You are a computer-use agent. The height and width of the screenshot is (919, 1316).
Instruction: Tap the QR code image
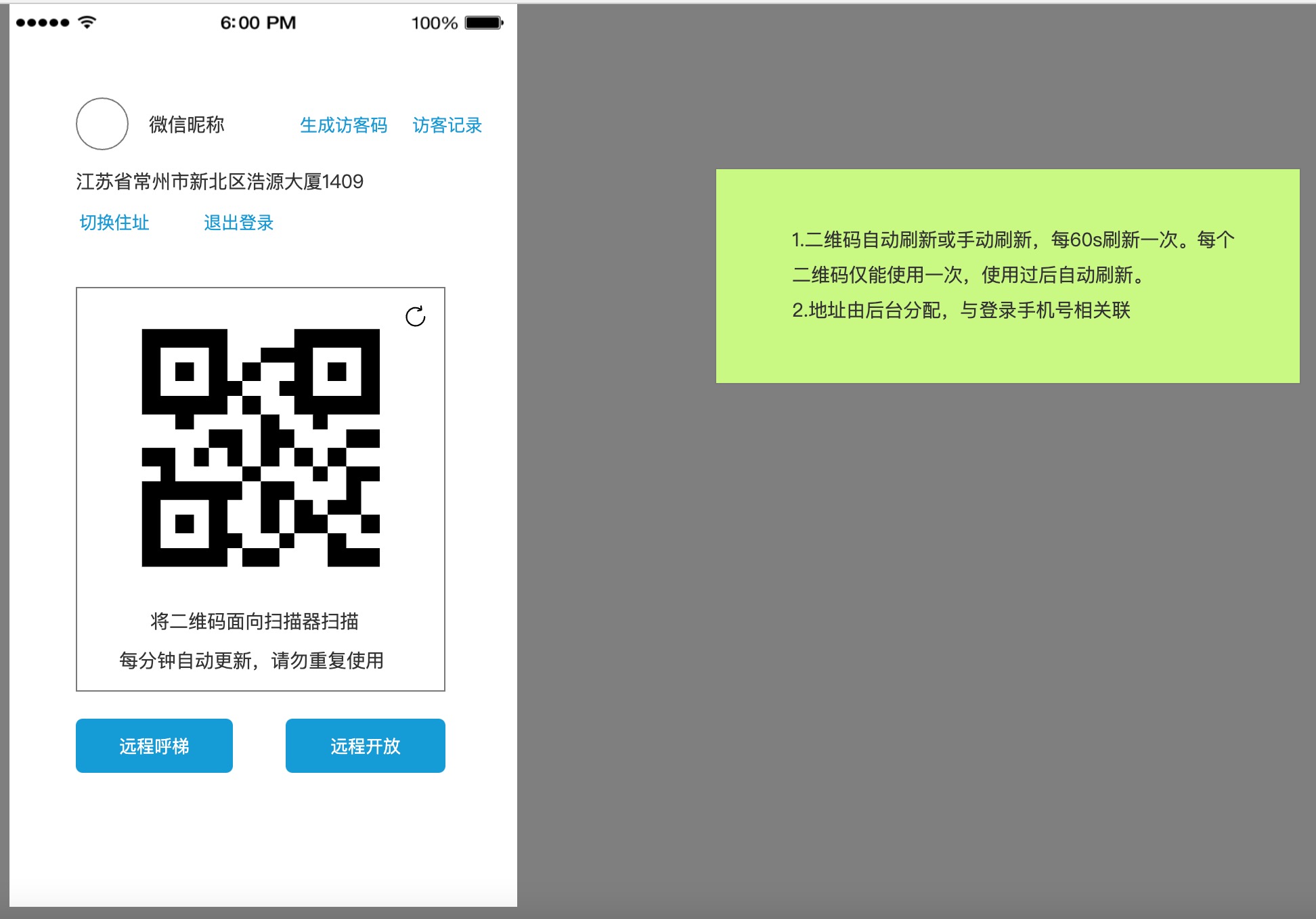[x=261, y=447]
